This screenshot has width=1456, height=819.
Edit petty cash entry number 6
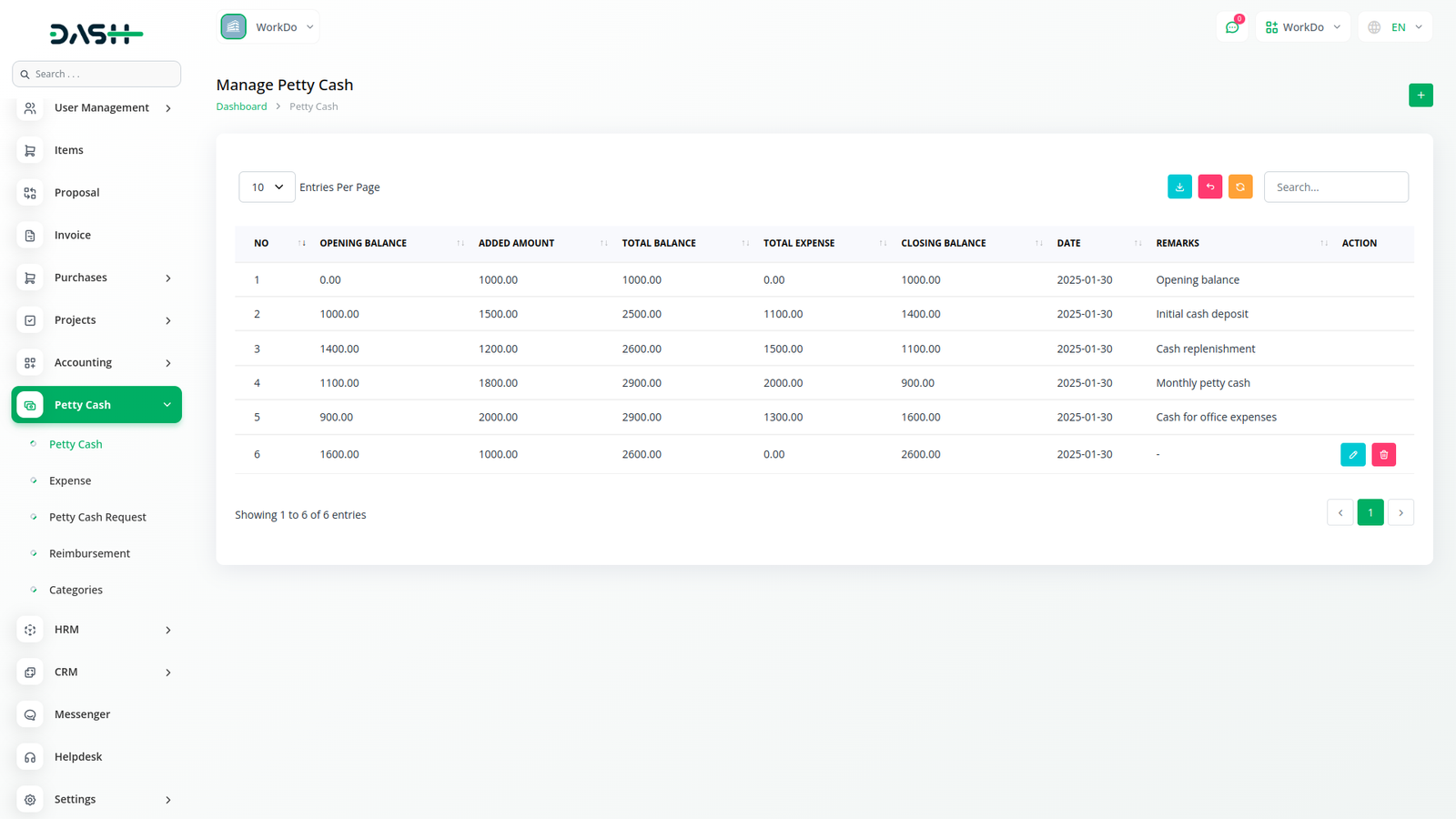point(1352,454)
